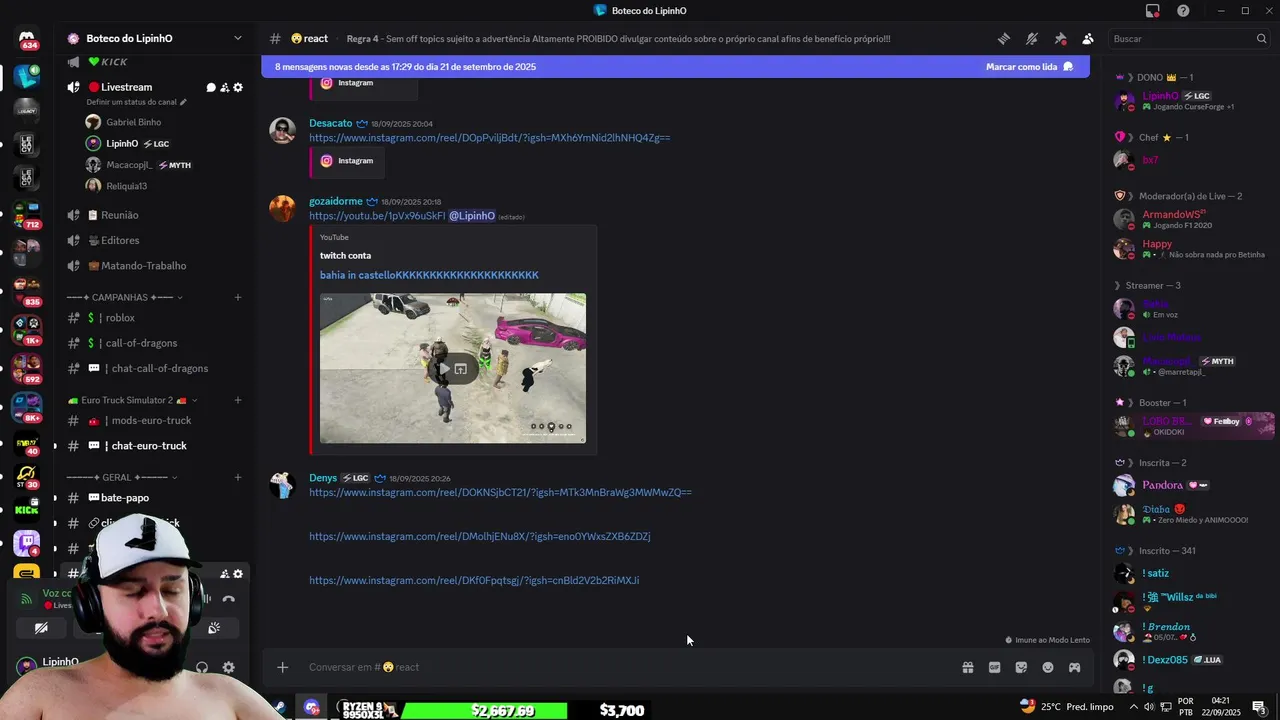Open the call-of-dragons channel
Screen dimensions: 1280x720
[x=156, y=343]
